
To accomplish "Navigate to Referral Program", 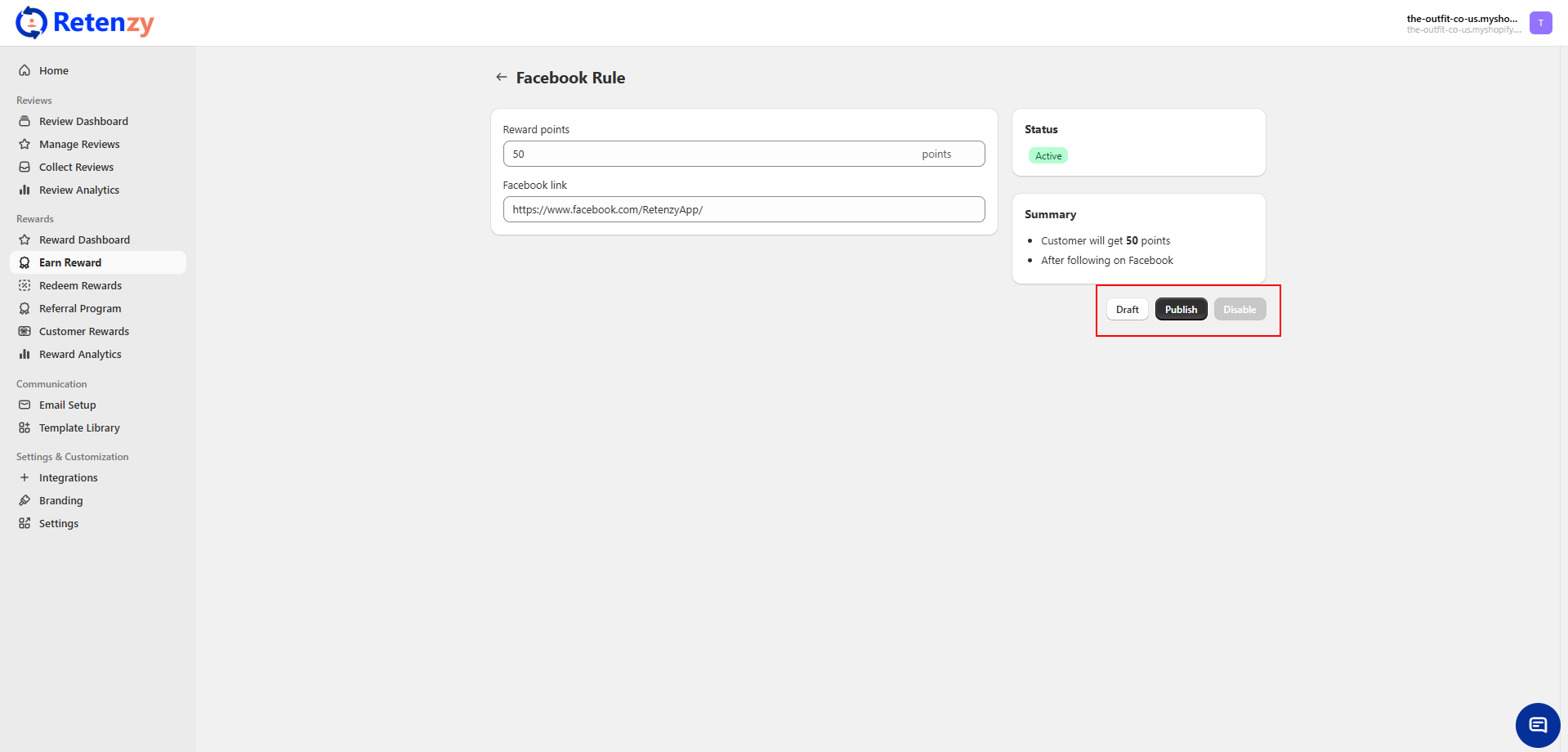I will coord(80,308).
